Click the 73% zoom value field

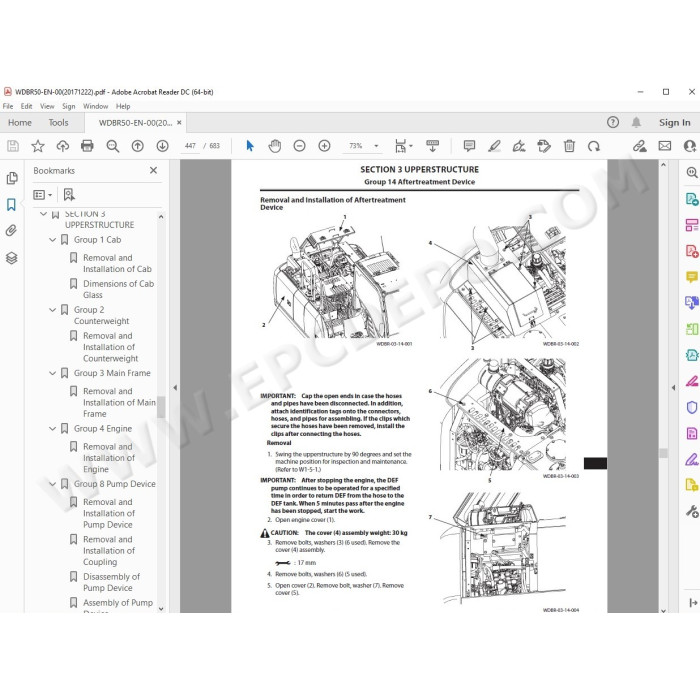click(356, 146)
